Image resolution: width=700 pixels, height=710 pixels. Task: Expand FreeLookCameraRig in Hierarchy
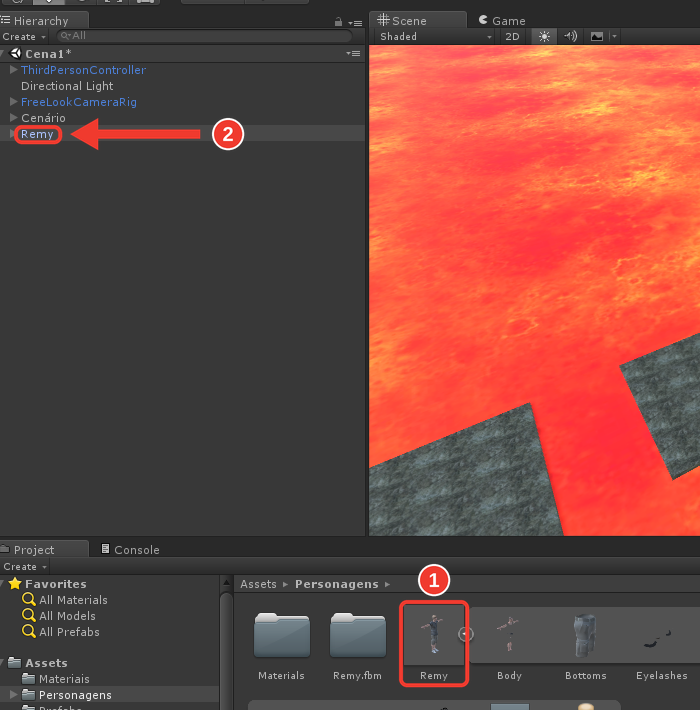[14, 101]
